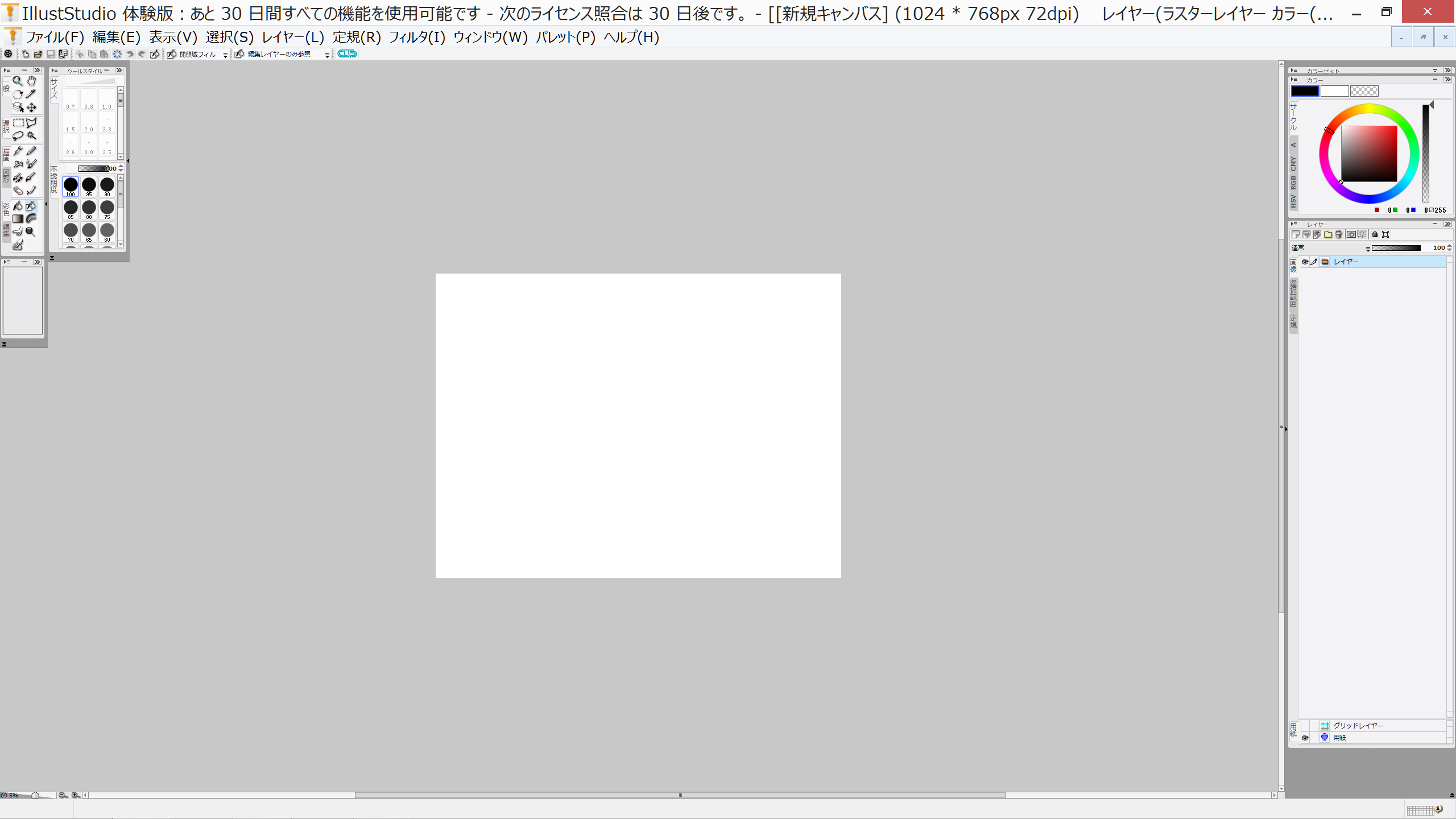1456x819 pixels.
Task: Select the black main color swatch
Action: (1305, 91)
